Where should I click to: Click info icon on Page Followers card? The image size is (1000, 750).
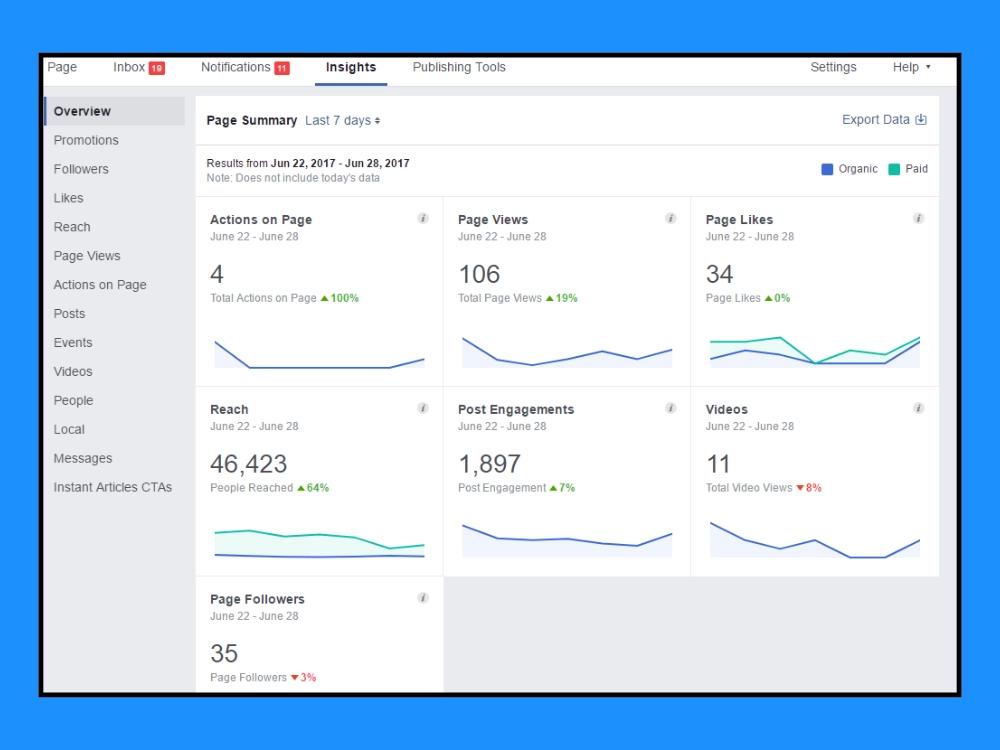(x=423, y=598)
